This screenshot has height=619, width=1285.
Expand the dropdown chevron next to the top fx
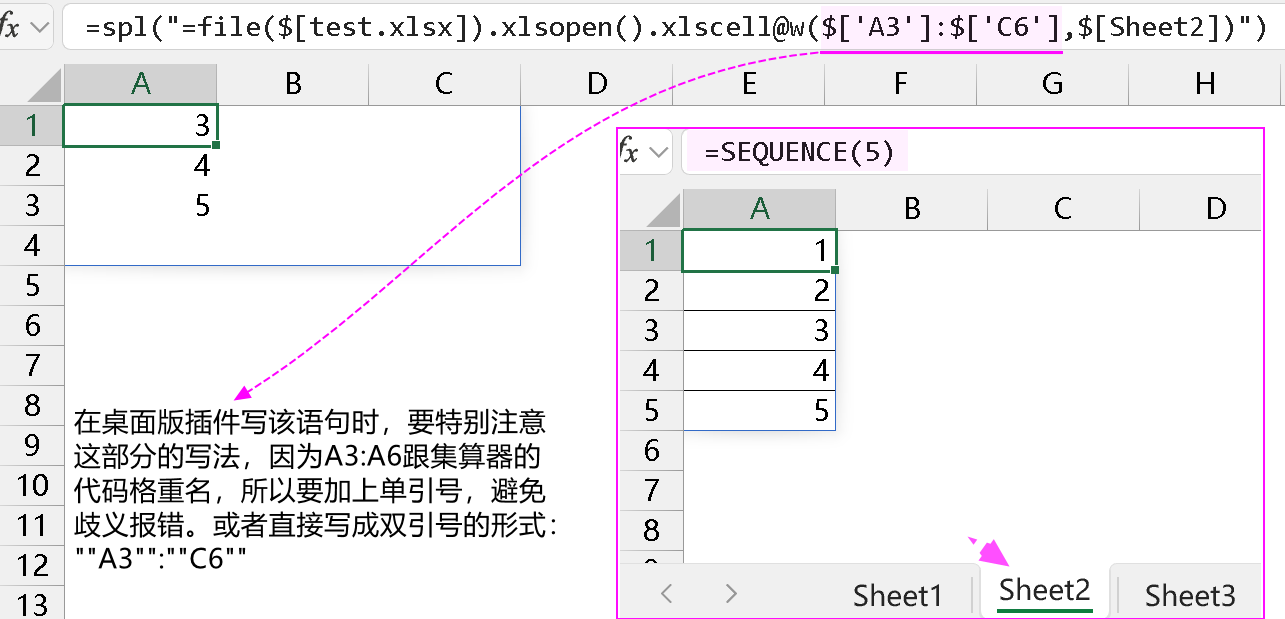pyautogui.click(x=40, y=27)
